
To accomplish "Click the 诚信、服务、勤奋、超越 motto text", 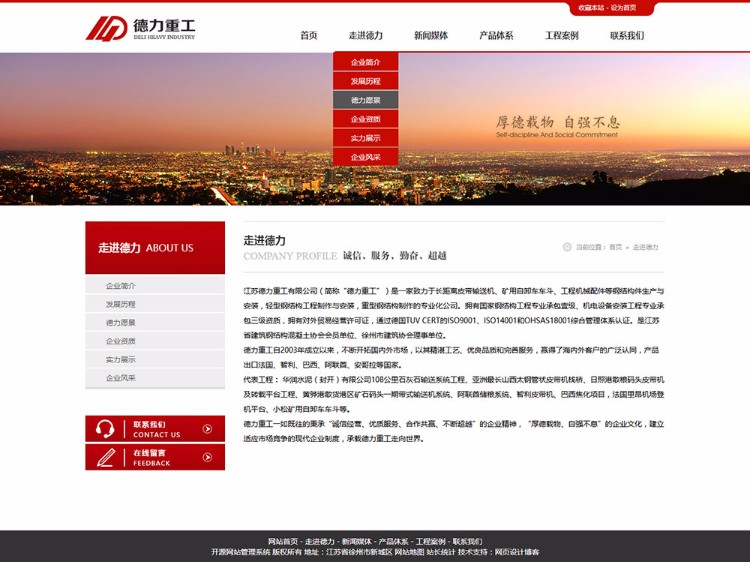I will 395,256.
